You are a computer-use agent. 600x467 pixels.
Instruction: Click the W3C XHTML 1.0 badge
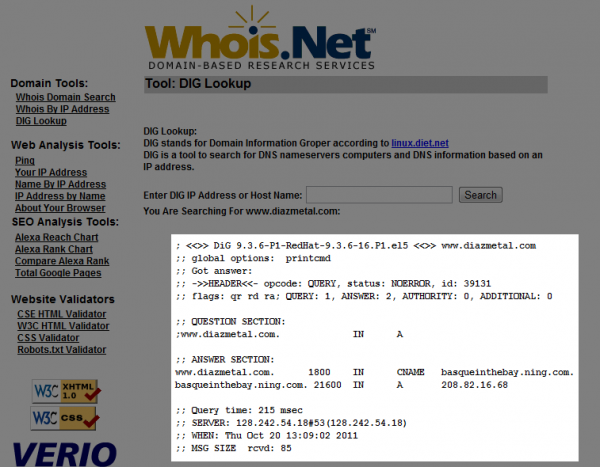coord(66,391)
